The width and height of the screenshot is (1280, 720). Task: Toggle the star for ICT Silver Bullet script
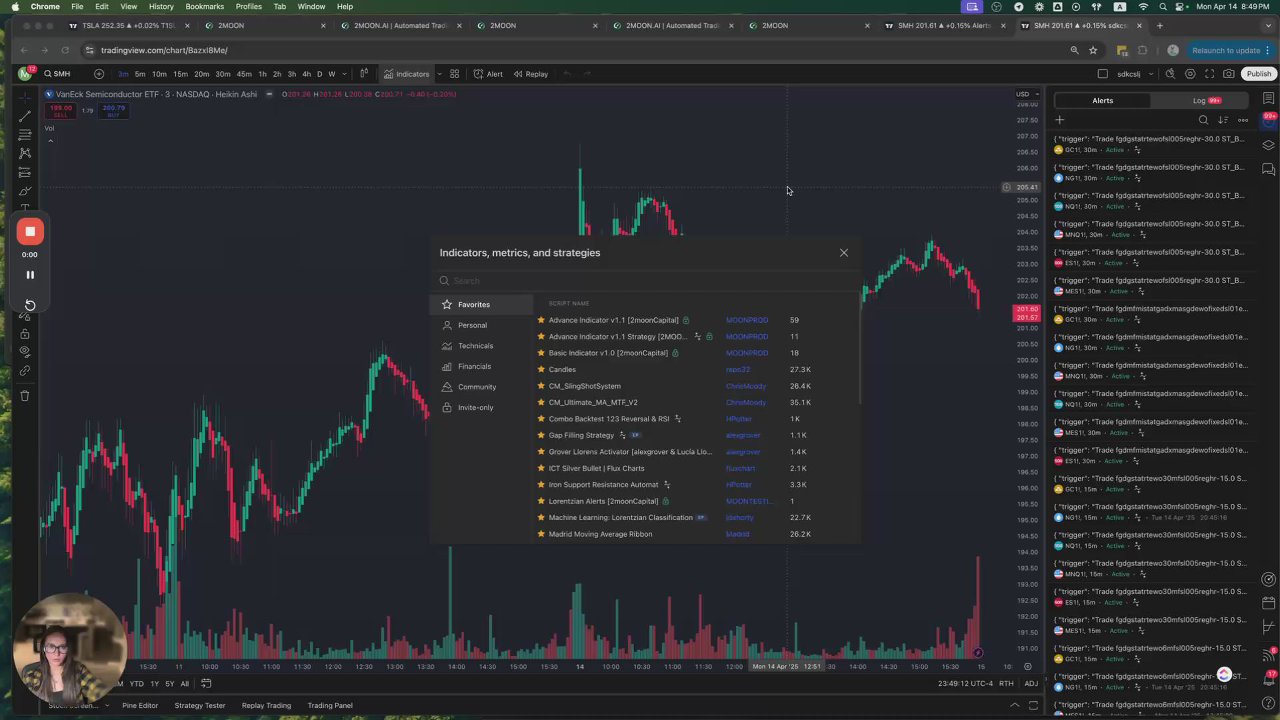[541, 468]
